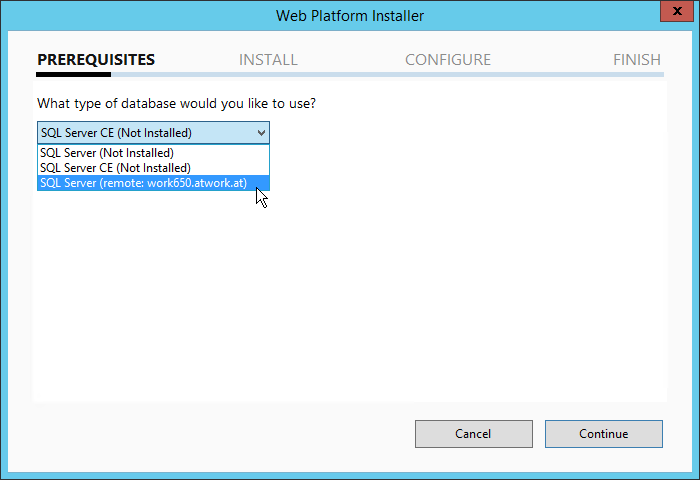
Task: Pick SQL Server CE (Not Installed) list option
Action: [115, 168]
